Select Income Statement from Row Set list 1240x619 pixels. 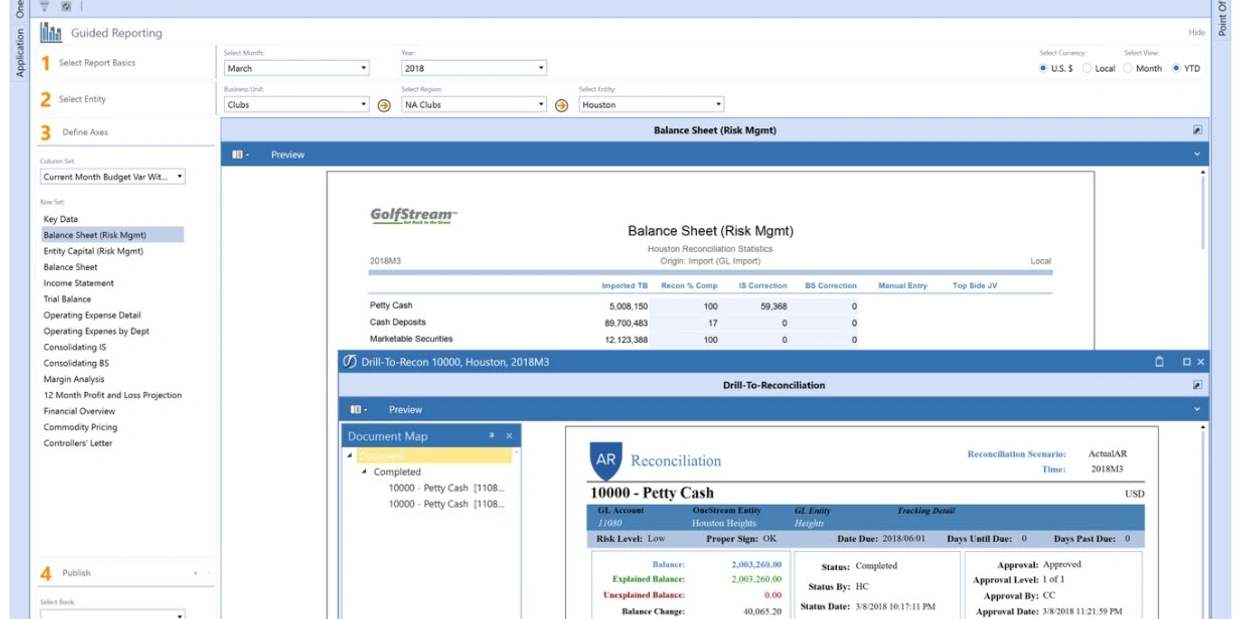(x=78, y=283)
